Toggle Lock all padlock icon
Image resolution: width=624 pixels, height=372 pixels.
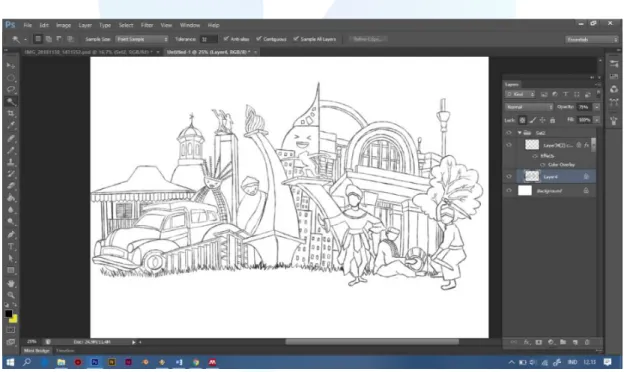pos(552,120)
